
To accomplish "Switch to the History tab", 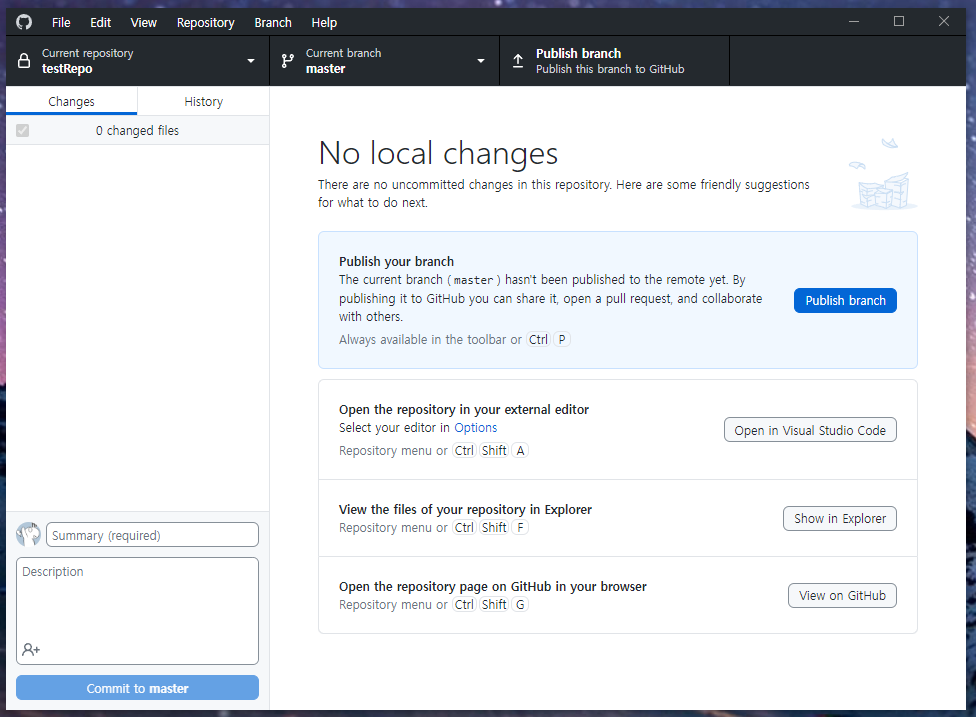I will (x=204, y=101).
